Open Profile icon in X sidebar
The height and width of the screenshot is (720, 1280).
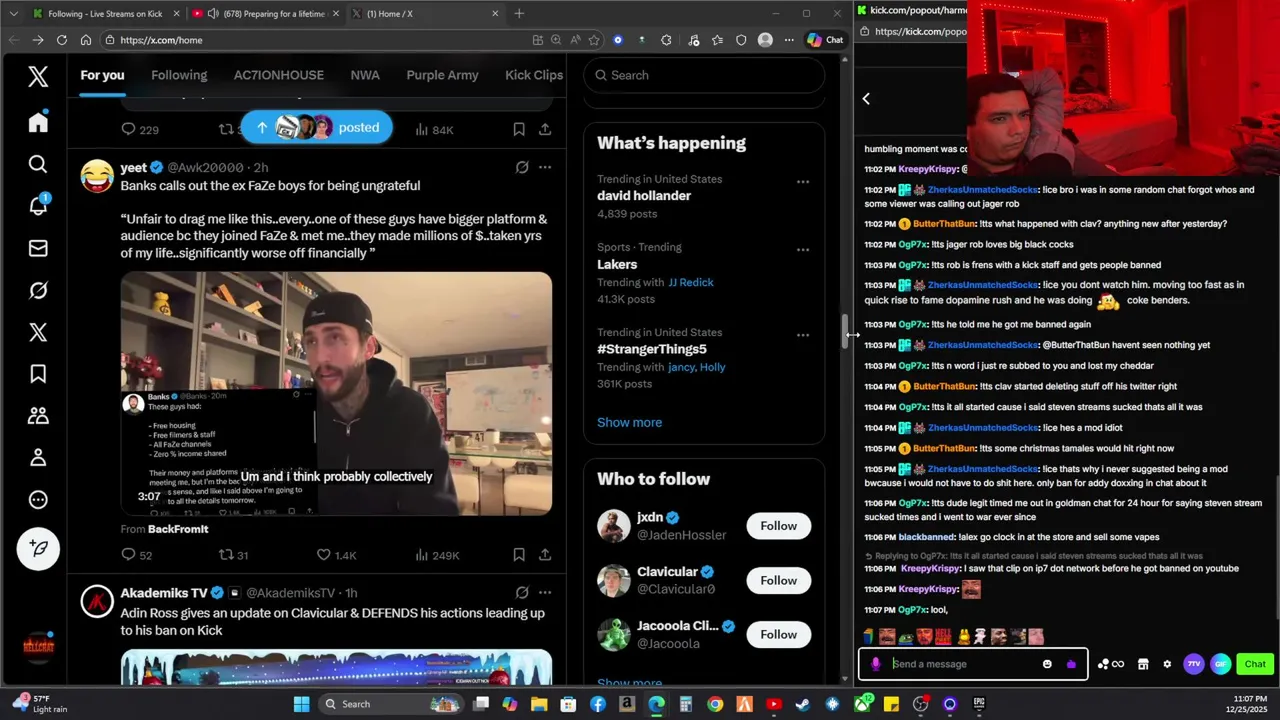pyautogui.click(x=38, y=458)
